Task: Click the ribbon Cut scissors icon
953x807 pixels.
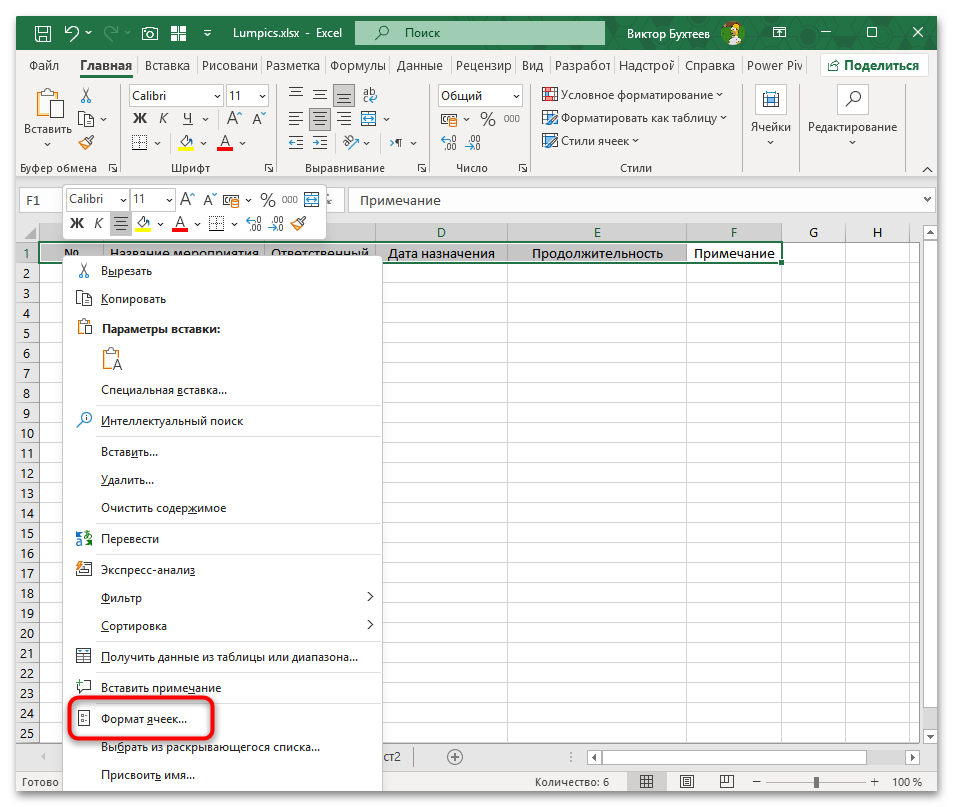Action: tap(86, 95)
